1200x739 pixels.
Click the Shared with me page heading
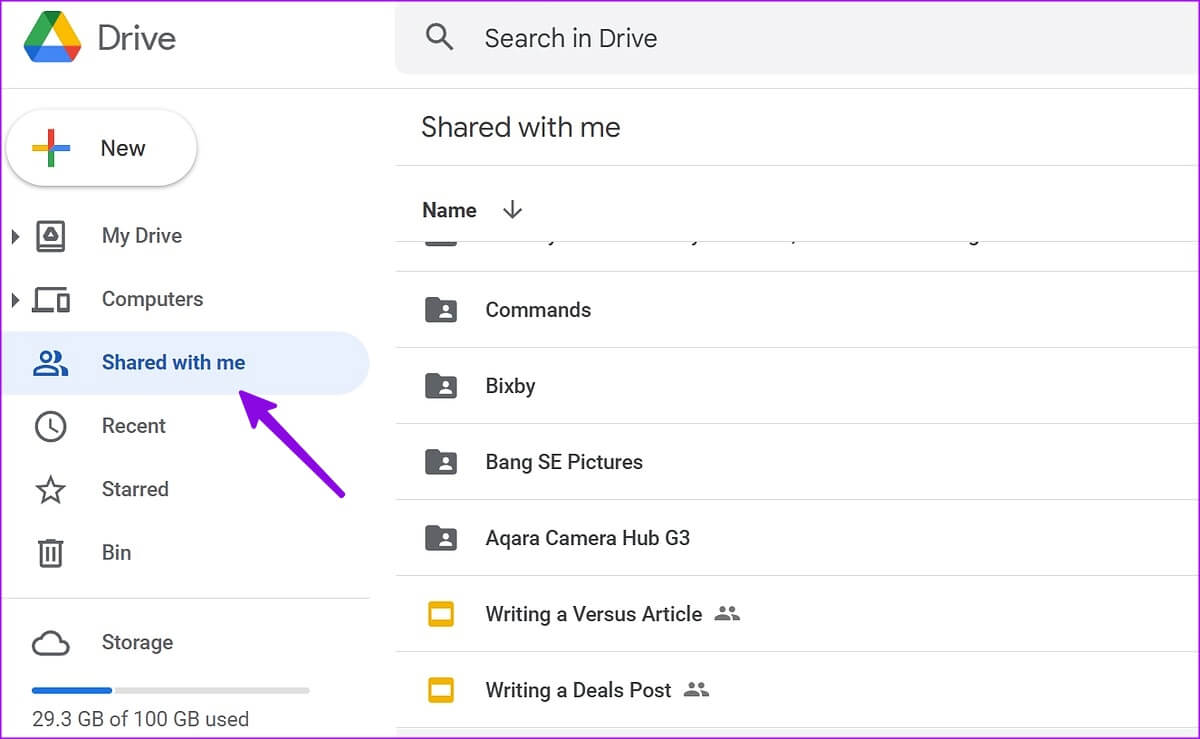tap(521, 128)
